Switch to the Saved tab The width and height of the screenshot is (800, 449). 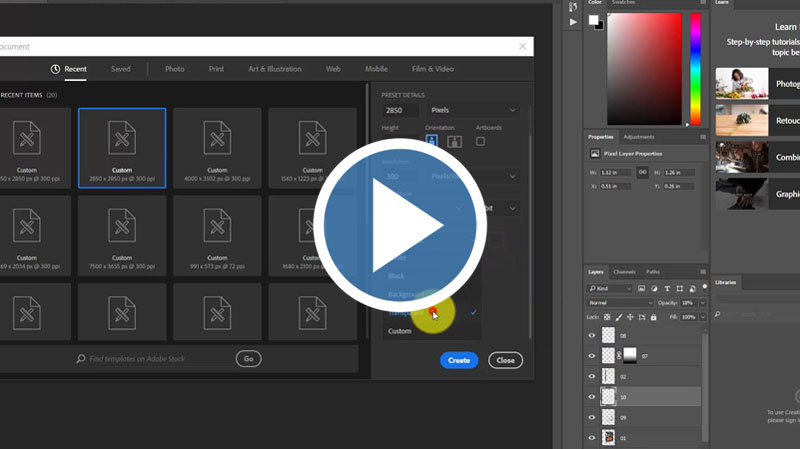[x=120, y=69]
